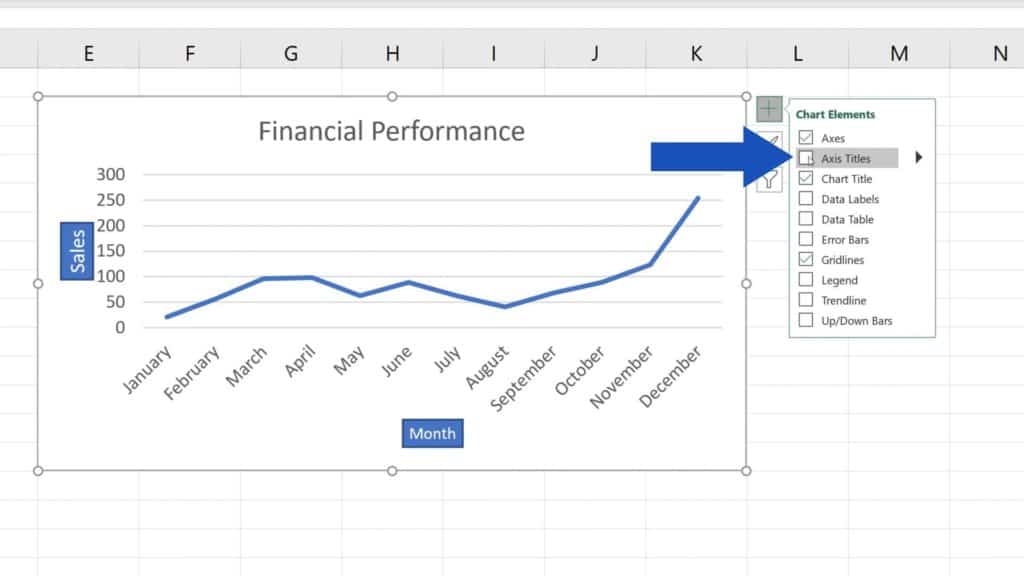1024x576 pixels.
Task: Add a Trendline via its checkbox
Action: (x=806, y=300)
